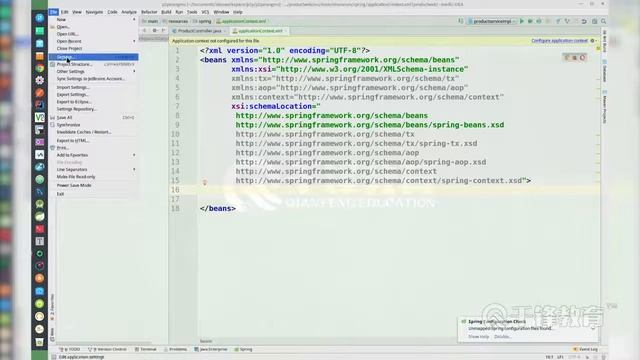The height and width of the screenshot is (360, 640).
Task: Select Print in the File menu
Action: (x=93, y=148)
